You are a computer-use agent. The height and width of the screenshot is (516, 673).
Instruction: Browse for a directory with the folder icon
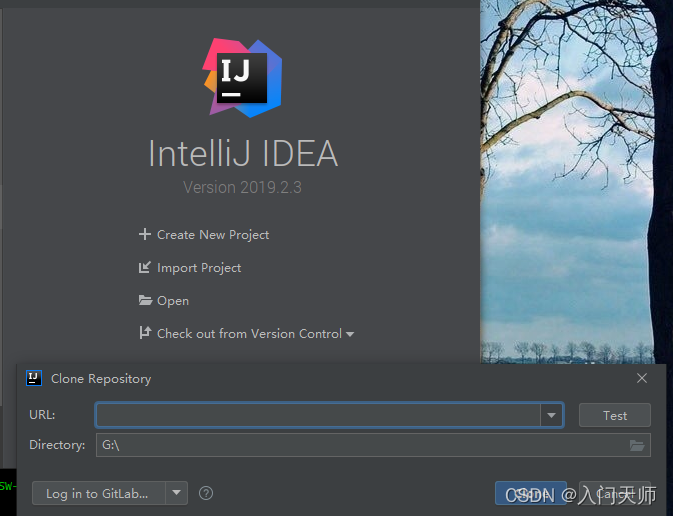click(x=637, y=445)
